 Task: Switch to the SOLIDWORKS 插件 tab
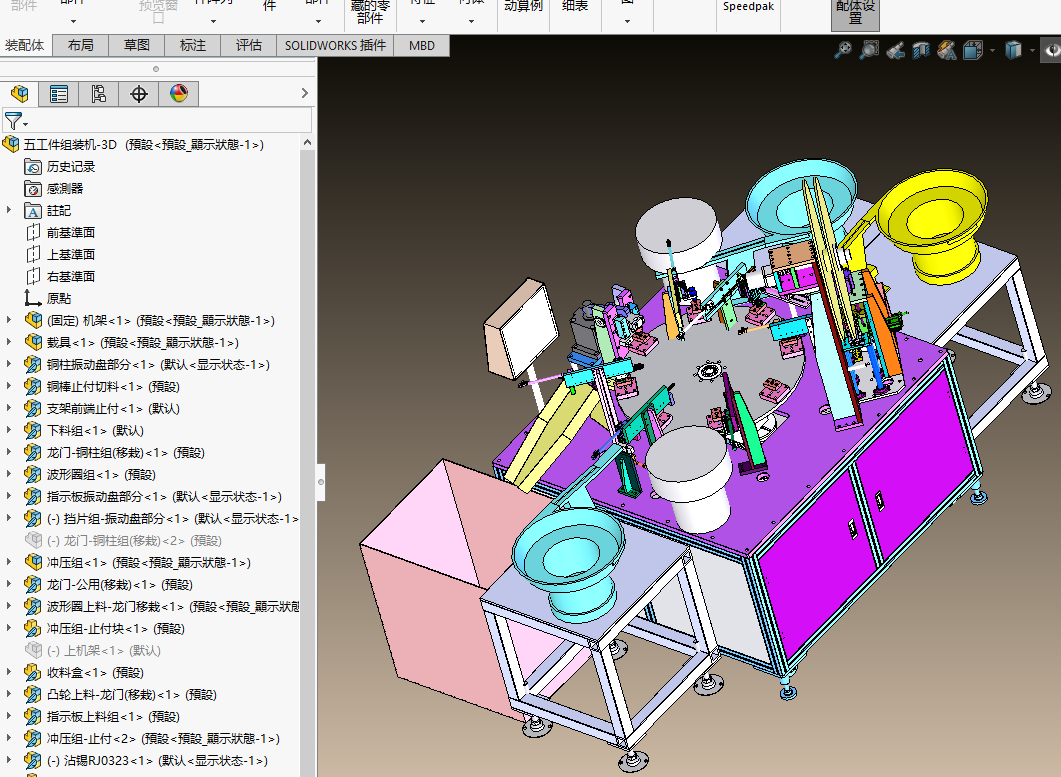(x=335, y=45)
